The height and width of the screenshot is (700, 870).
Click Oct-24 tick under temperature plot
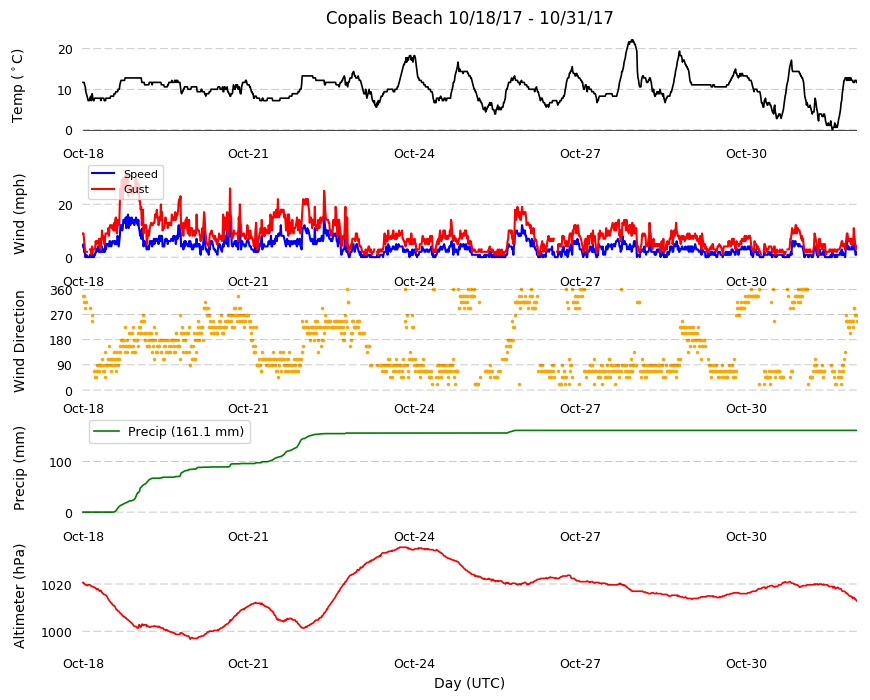(414, 154)
